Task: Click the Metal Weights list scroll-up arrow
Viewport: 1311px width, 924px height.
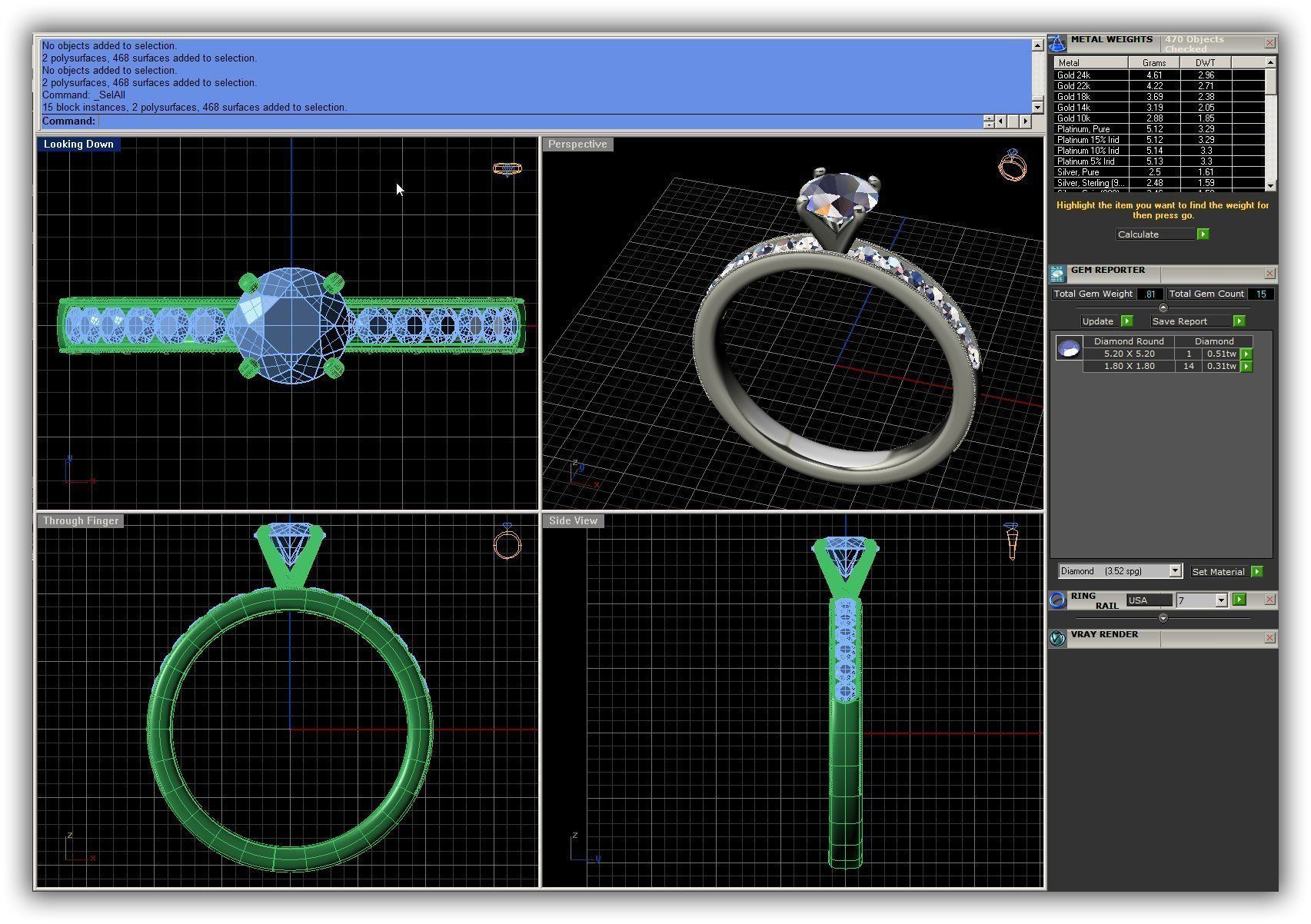Action: coord(1270,62)
